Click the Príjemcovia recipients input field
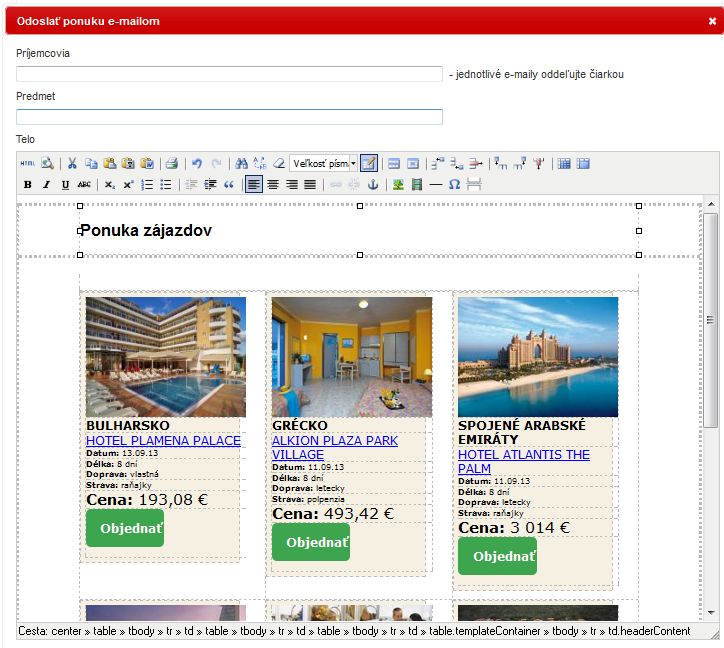Viewport: 724px width, 648px height. coord(229,74)
